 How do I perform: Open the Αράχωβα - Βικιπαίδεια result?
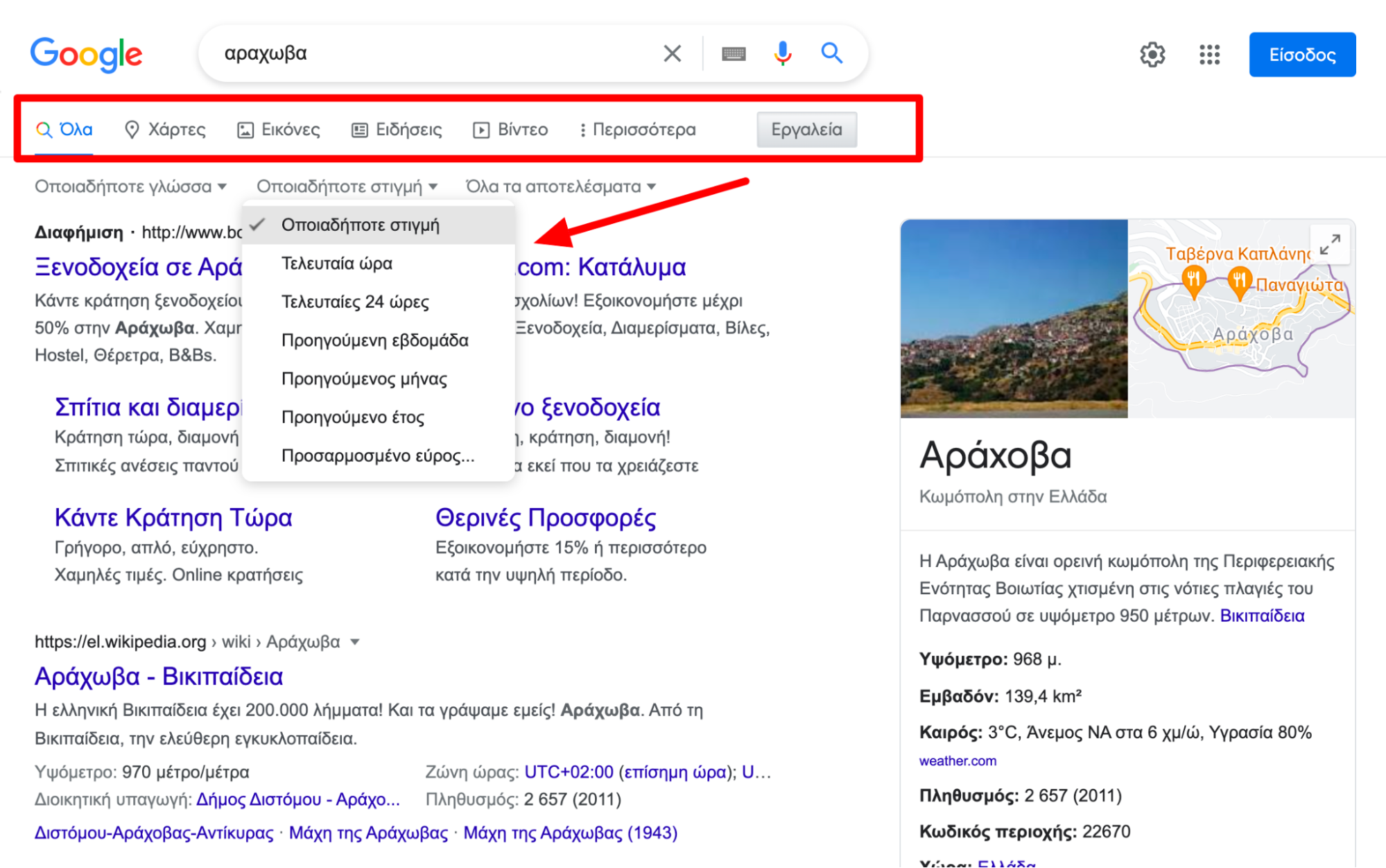pyautogui.click(x=159, y=676)
